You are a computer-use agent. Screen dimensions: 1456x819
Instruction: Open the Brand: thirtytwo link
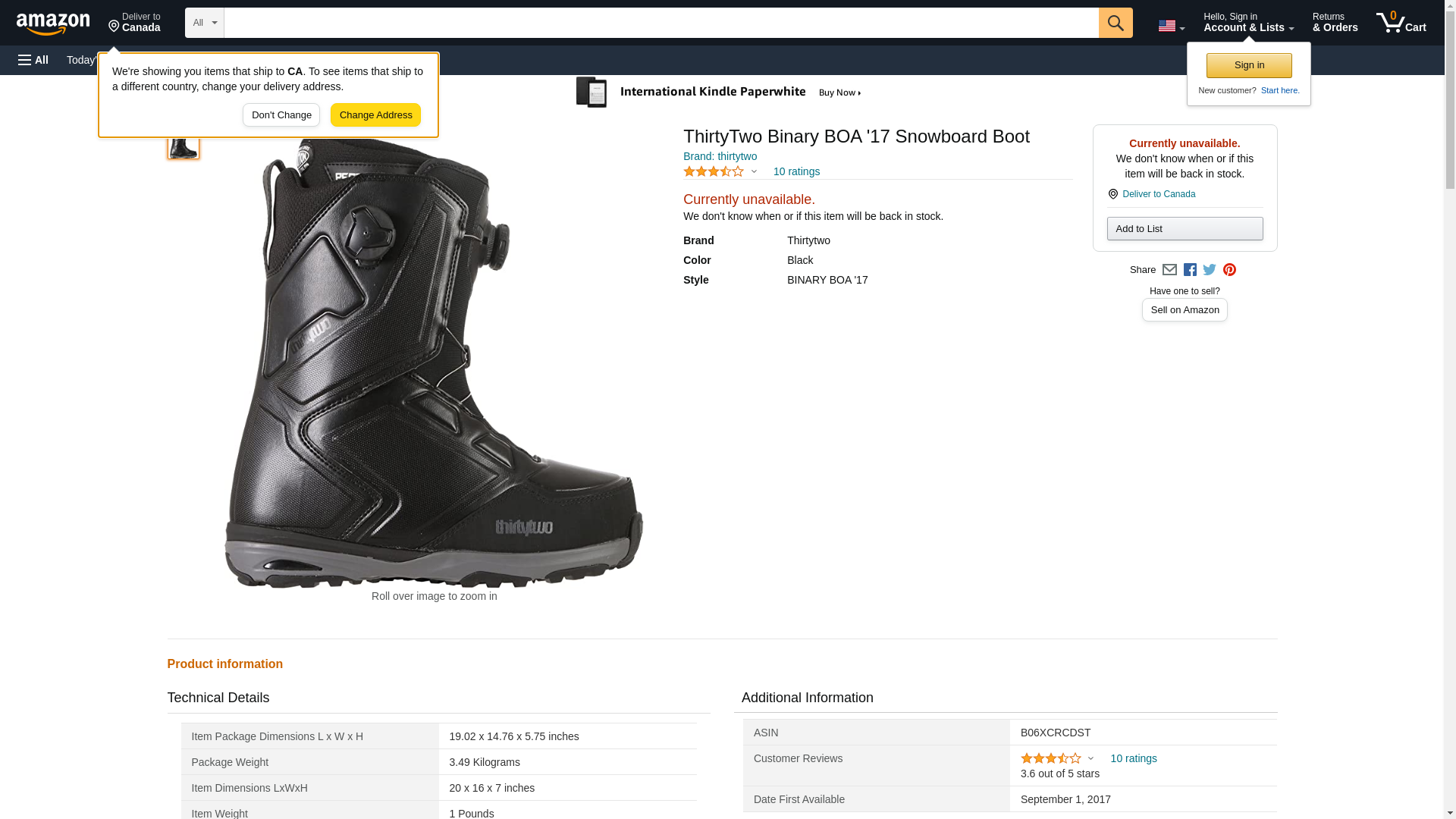pyautogui.click(x=720, y=156)
